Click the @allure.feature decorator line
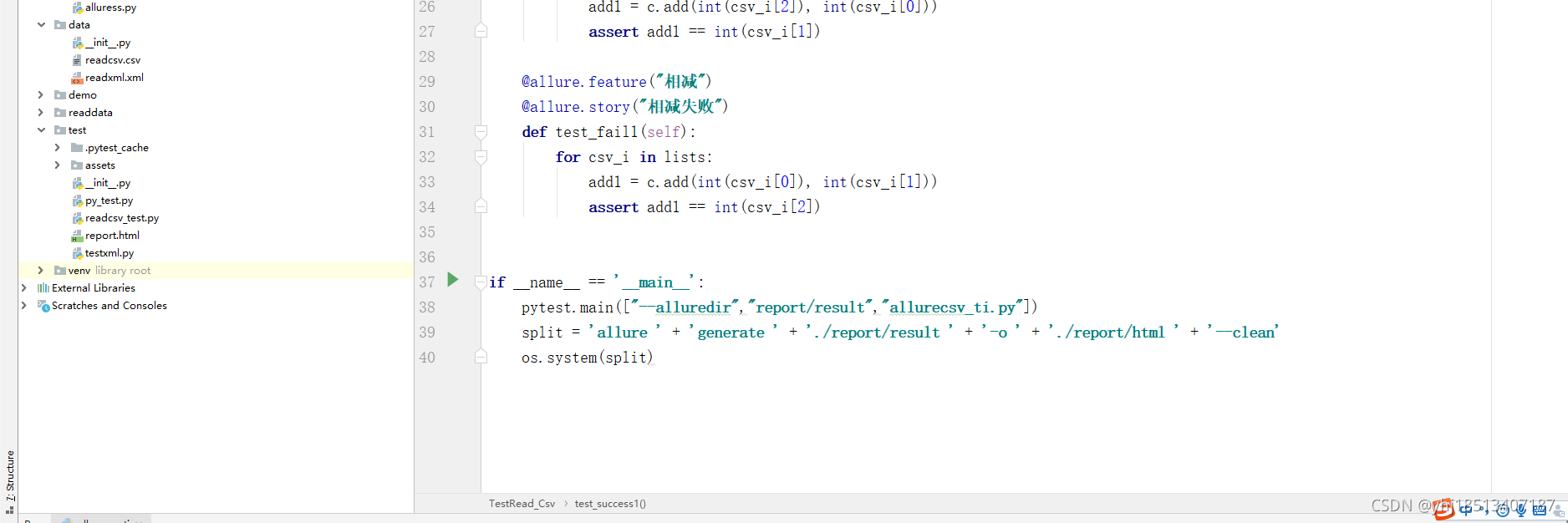Screen dimensions: 1568x523 (617, 82)
